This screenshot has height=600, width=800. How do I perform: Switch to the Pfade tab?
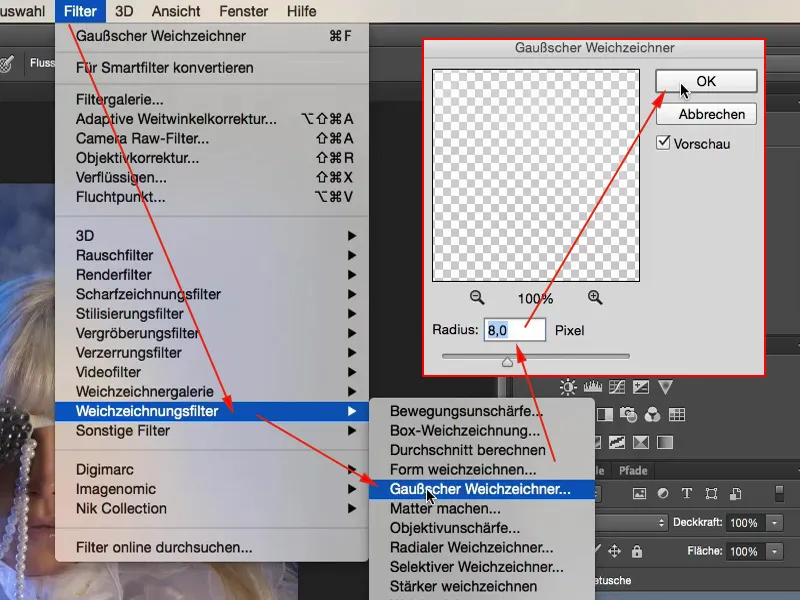click(x=633, y=470)
